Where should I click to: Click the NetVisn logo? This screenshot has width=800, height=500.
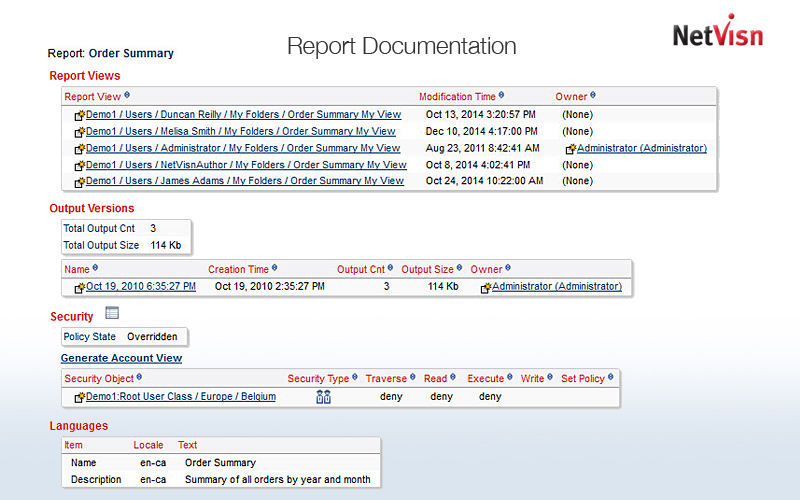click(717, 35)
